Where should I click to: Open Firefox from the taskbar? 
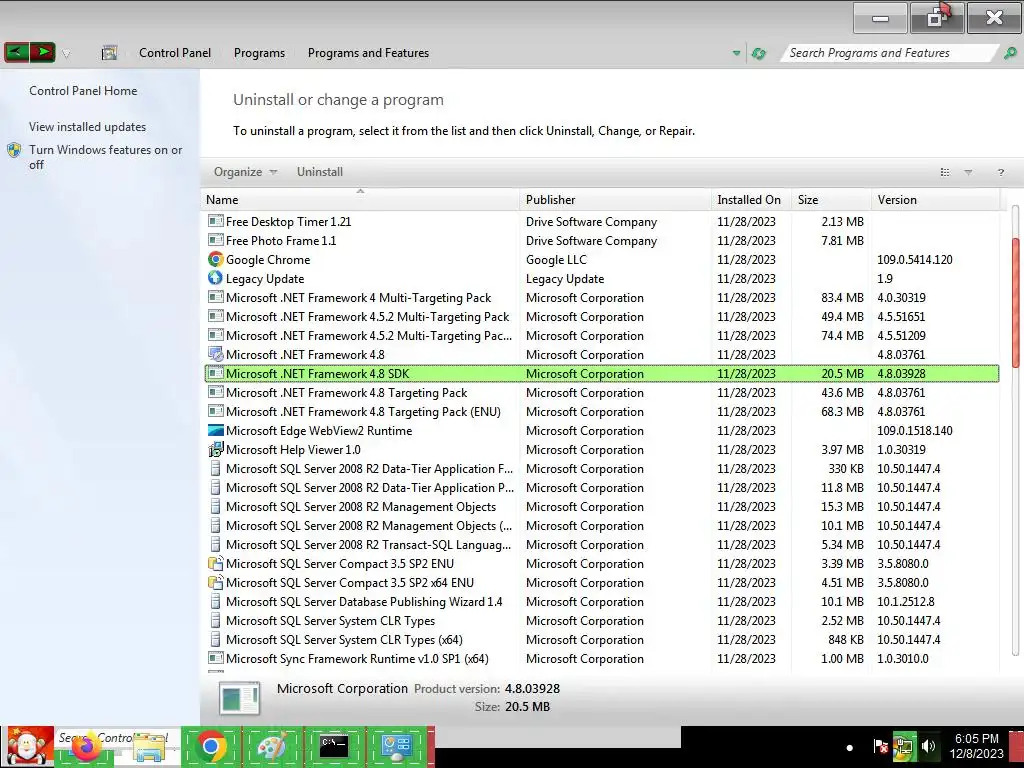[x=85, y=747]
